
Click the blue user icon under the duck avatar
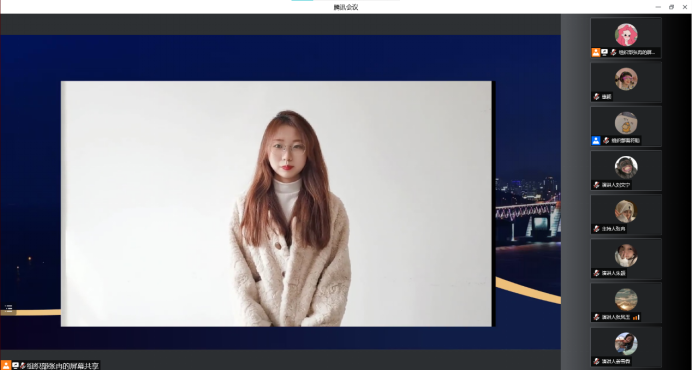point(596,141)
